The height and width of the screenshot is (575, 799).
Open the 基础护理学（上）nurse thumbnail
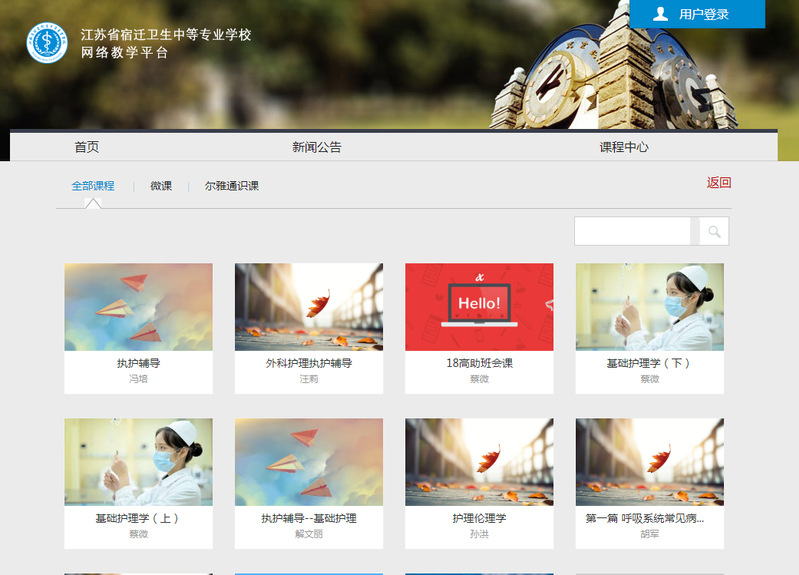[138, 462]
